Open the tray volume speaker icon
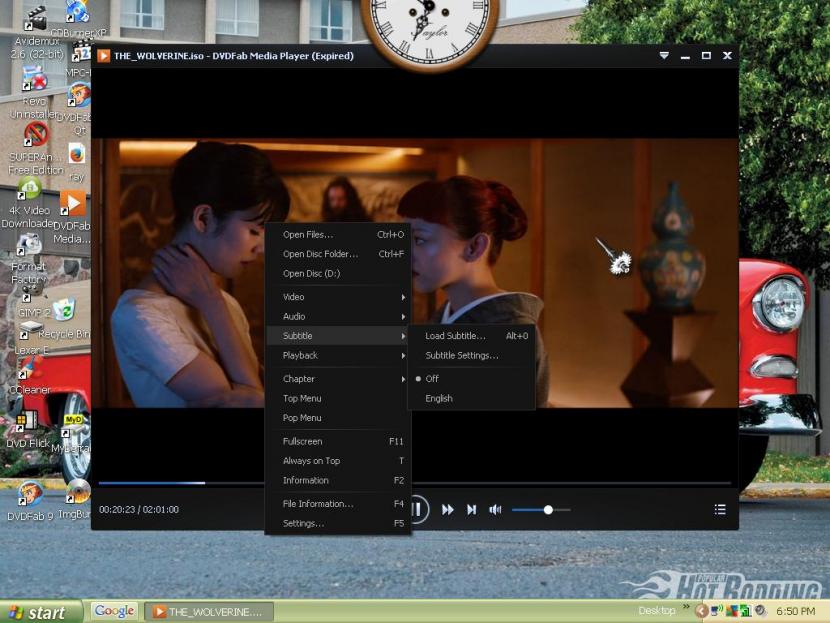Image resolution: width=830 pixels, height=623 pixels. coord(761,610)
